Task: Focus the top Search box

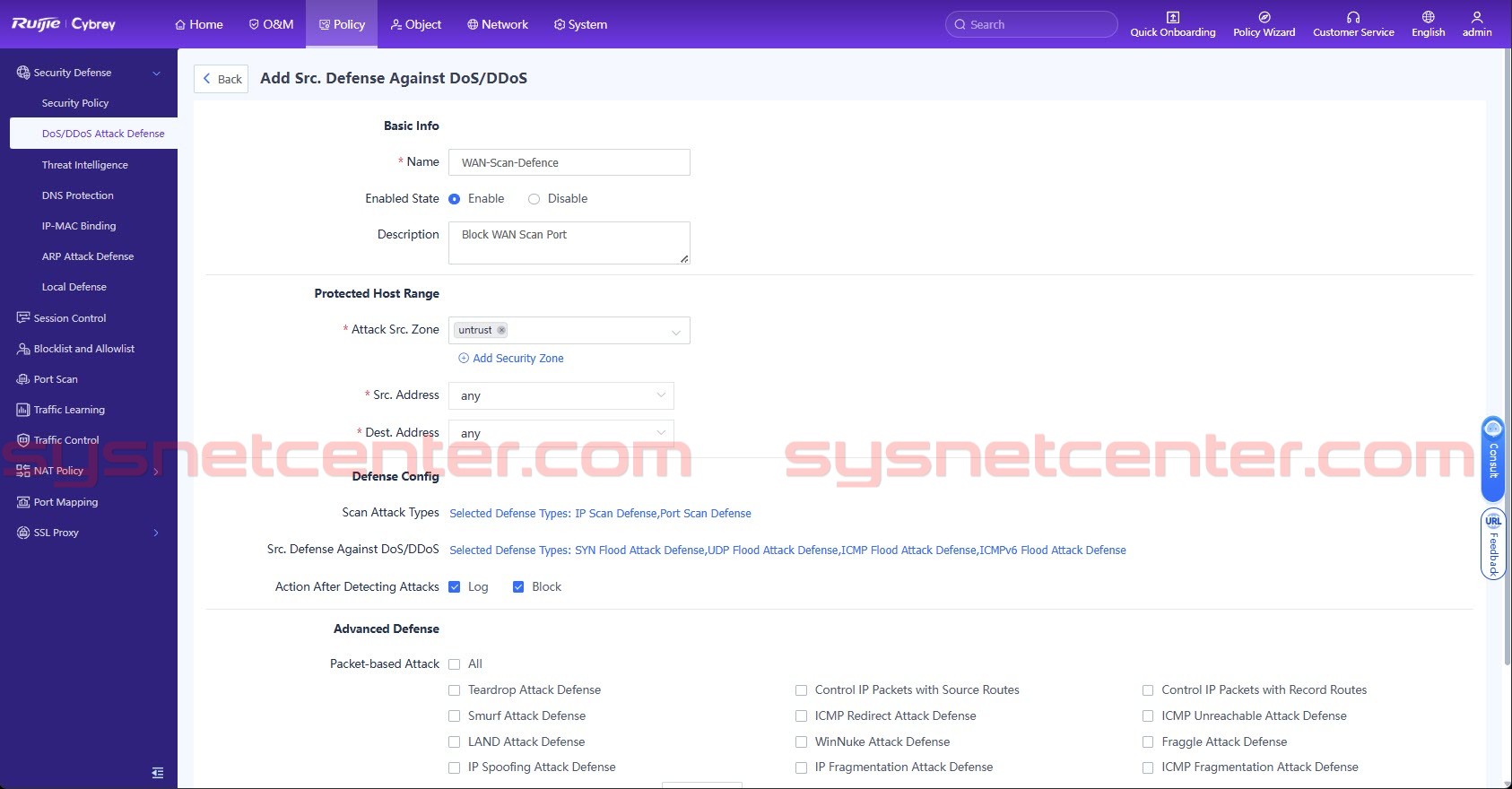Action: [x=1031, y=24]
